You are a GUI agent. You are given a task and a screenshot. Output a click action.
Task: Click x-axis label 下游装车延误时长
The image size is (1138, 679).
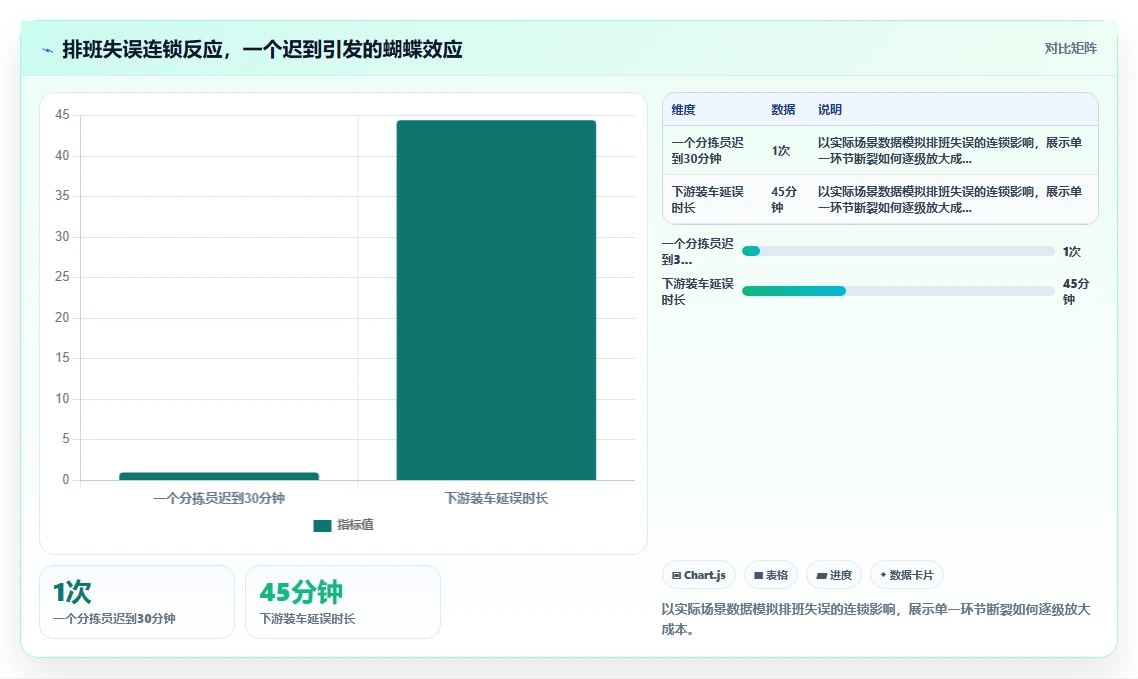pyautogui.click(x=496, y=498)
